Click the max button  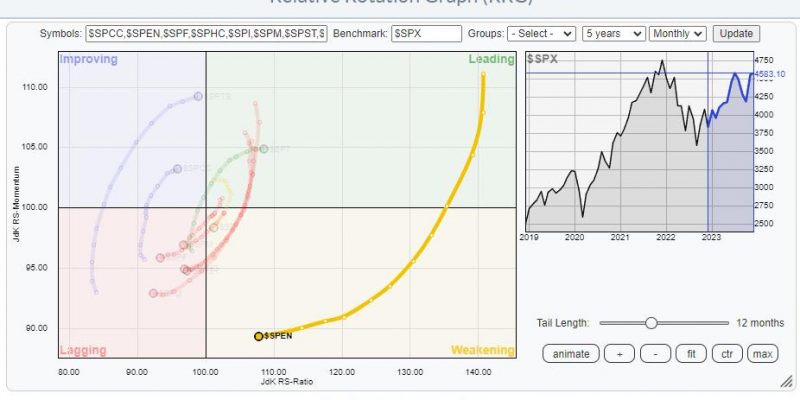pos(763,354)
